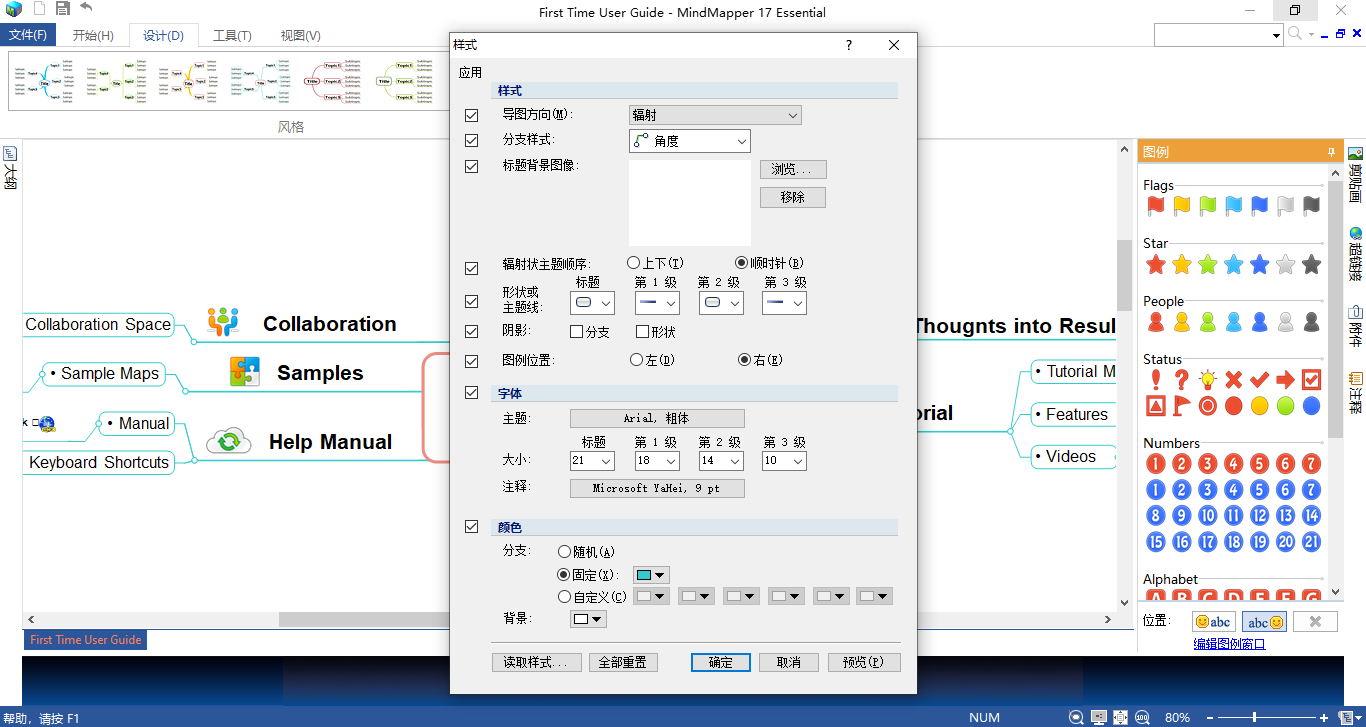Select the orange number 1 icon under Numbers
1366x727 pixels.
1155,463
